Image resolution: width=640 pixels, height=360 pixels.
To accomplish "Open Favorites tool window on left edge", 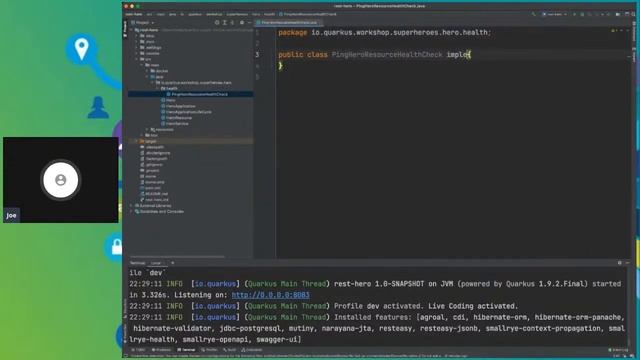I will tap(125, 333).
